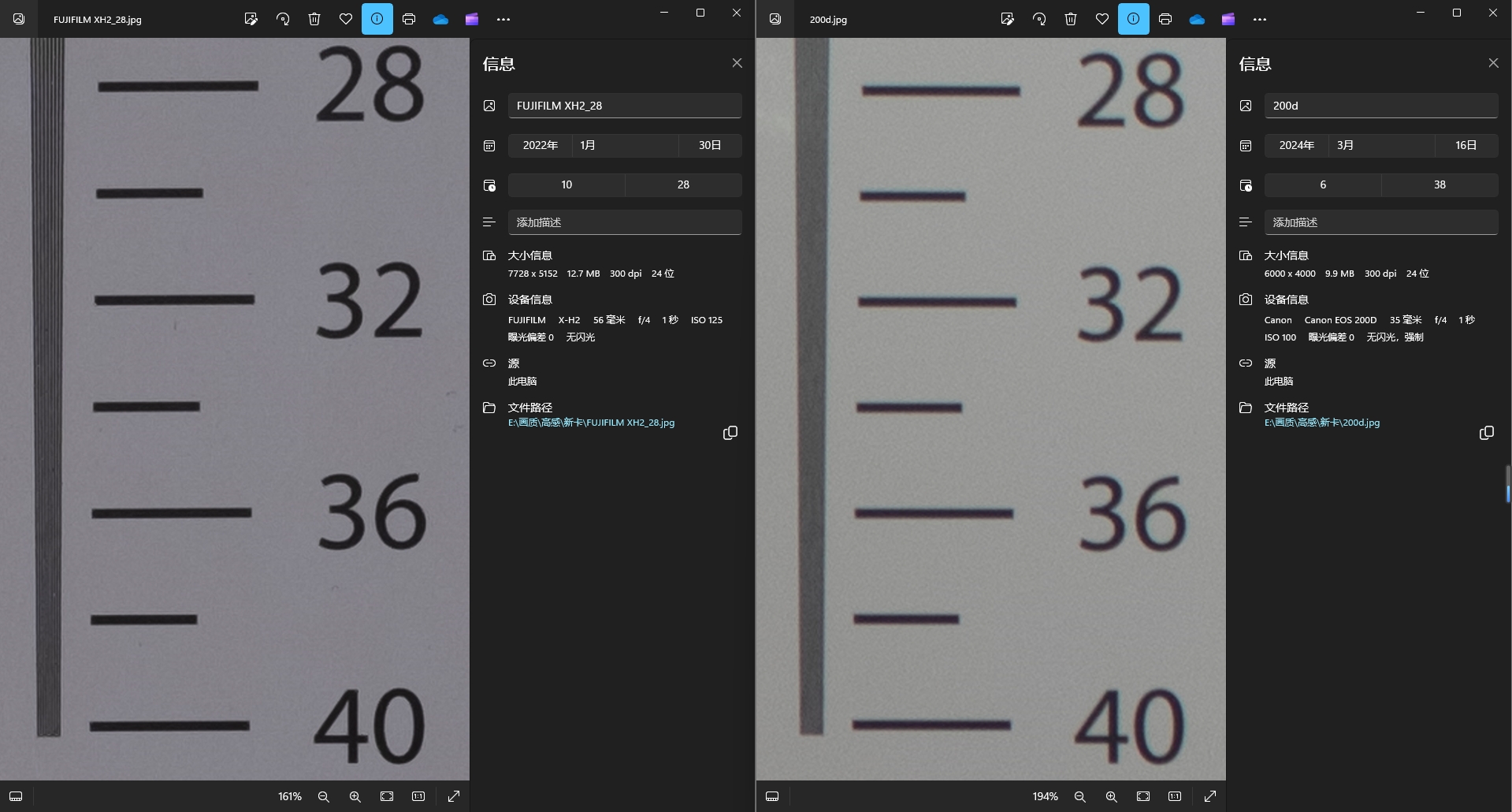1512x812 pixels.
Task: Toggle the filmstrip in FUJIFILM XH2_28.jpg window
Action: 16,796
